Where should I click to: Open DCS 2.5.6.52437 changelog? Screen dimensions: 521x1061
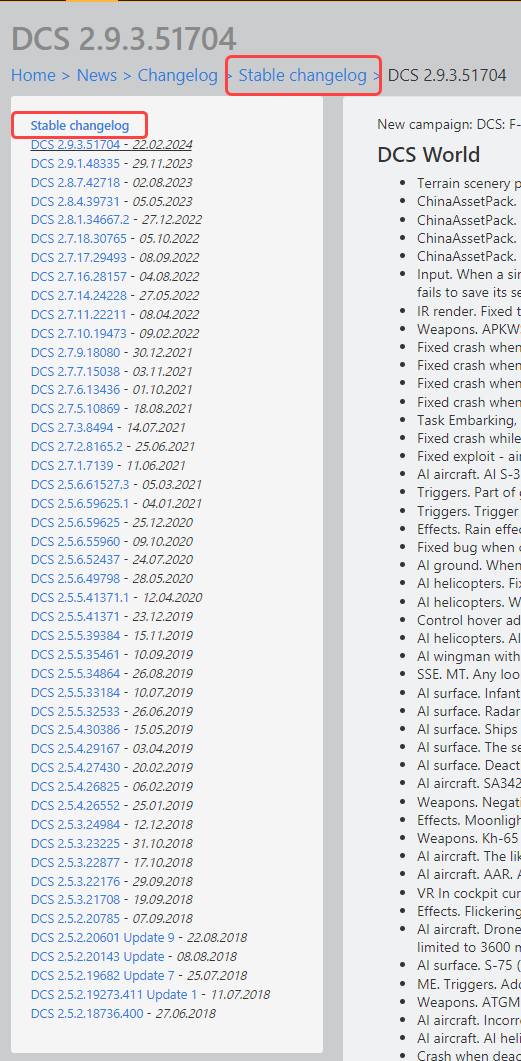coord(75,560)
